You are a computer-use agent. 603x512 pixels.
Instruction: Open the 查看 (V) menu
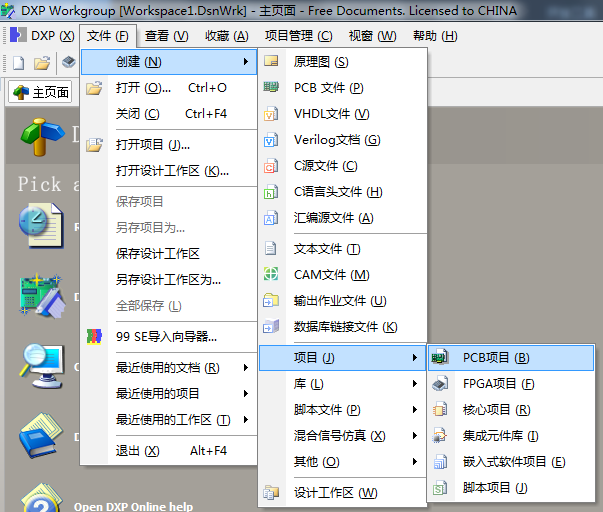[167, 36]
